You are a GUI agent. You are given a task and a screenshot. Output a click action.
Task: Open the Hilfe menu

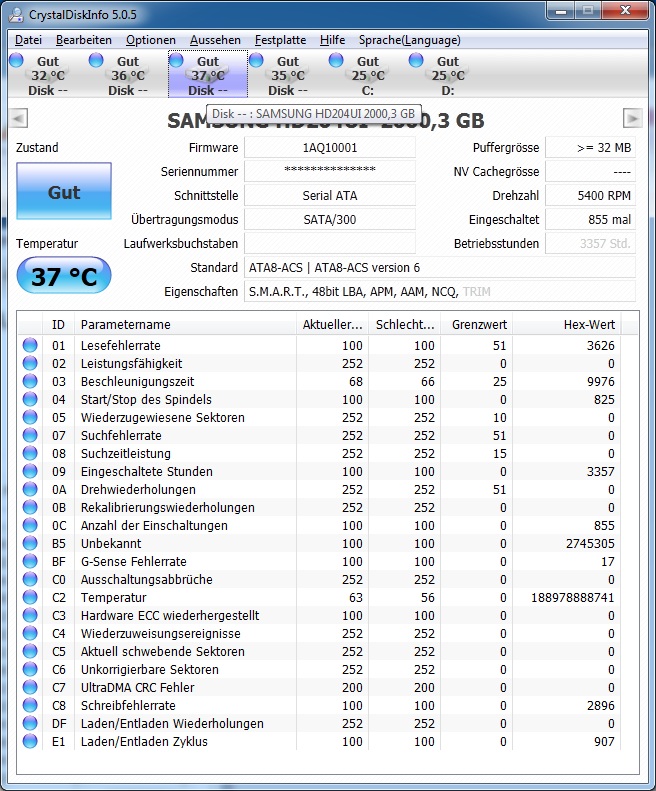coord(333,40)
